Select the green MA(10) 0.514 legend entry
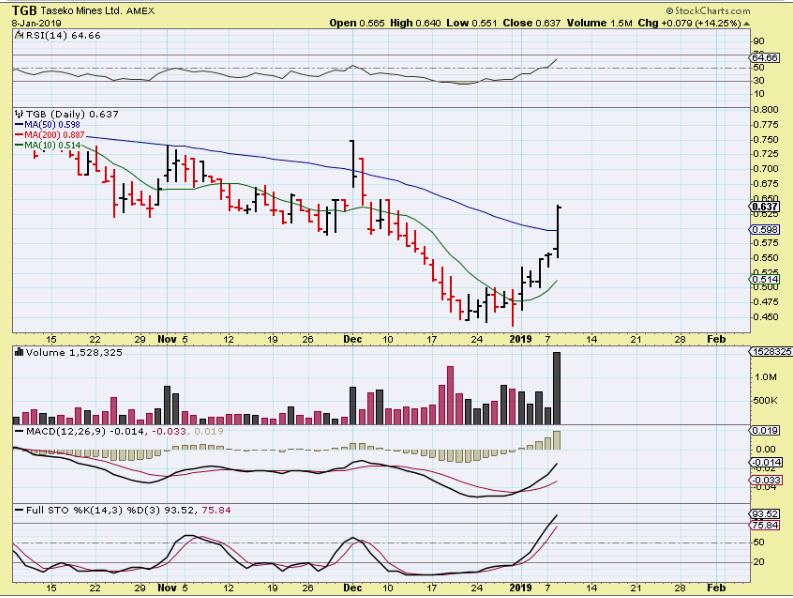 (48, 145)
